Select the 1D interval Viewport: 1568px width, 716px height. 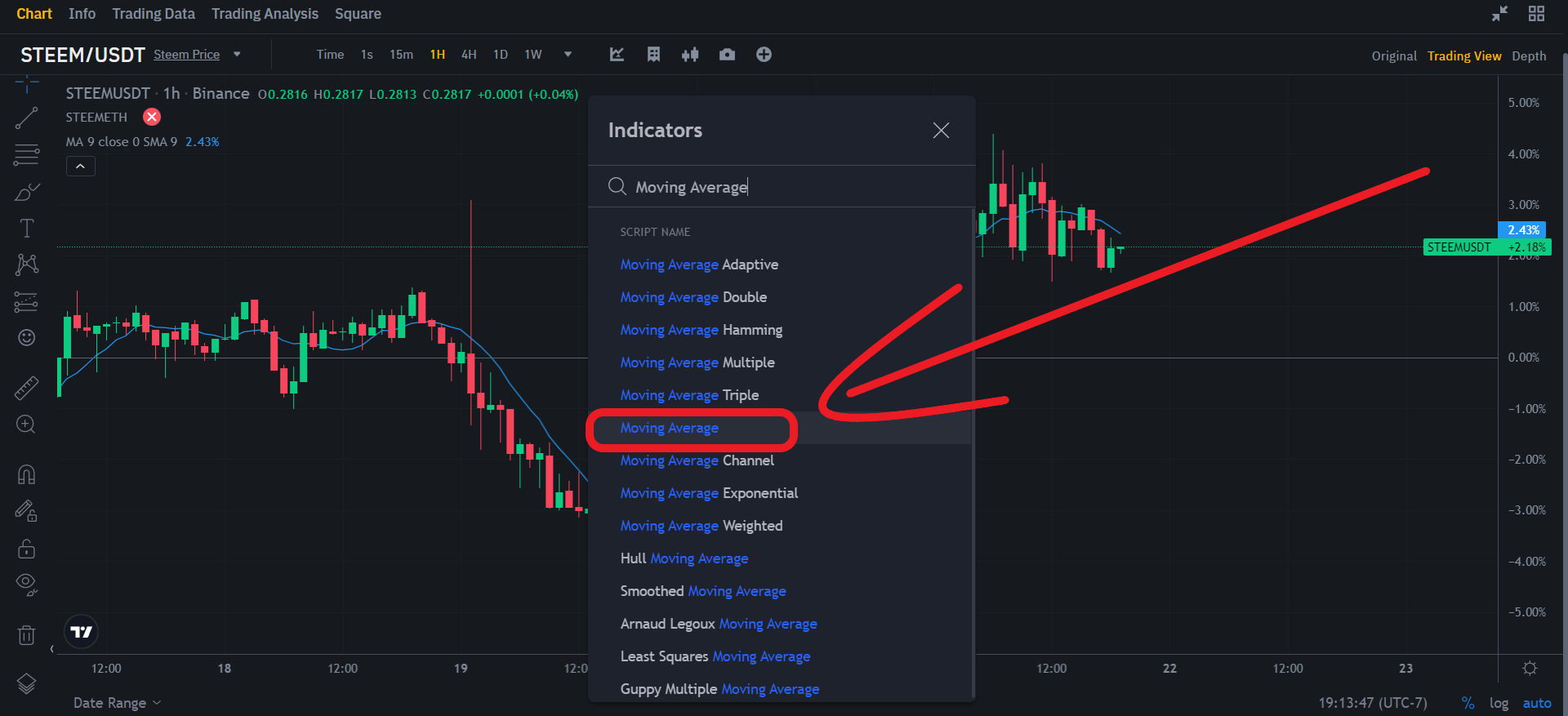(x=501, y=55)
